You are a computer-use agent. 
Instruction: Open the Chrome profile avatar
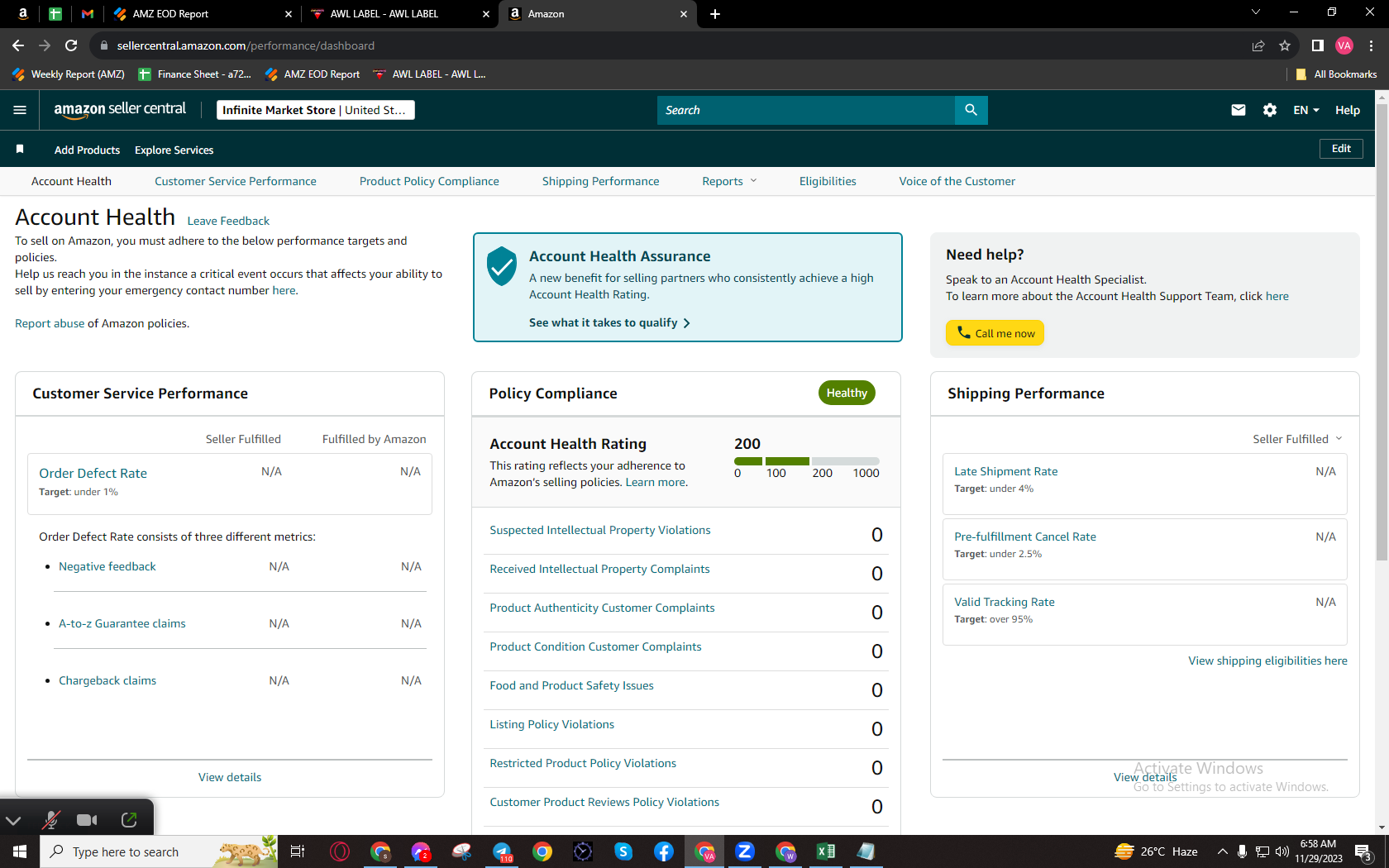click(x=1344, y=45)
